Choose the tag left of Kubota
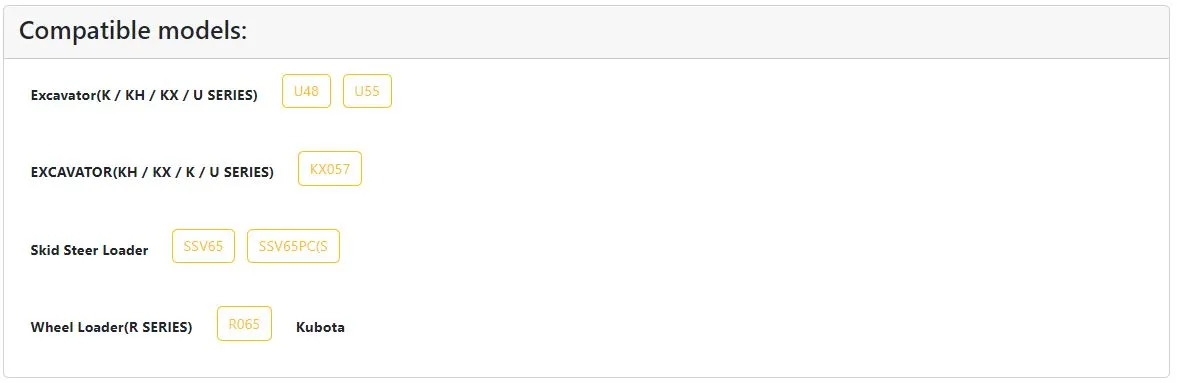This screenshot has width=1177, height=383. [x=244, y=324]
